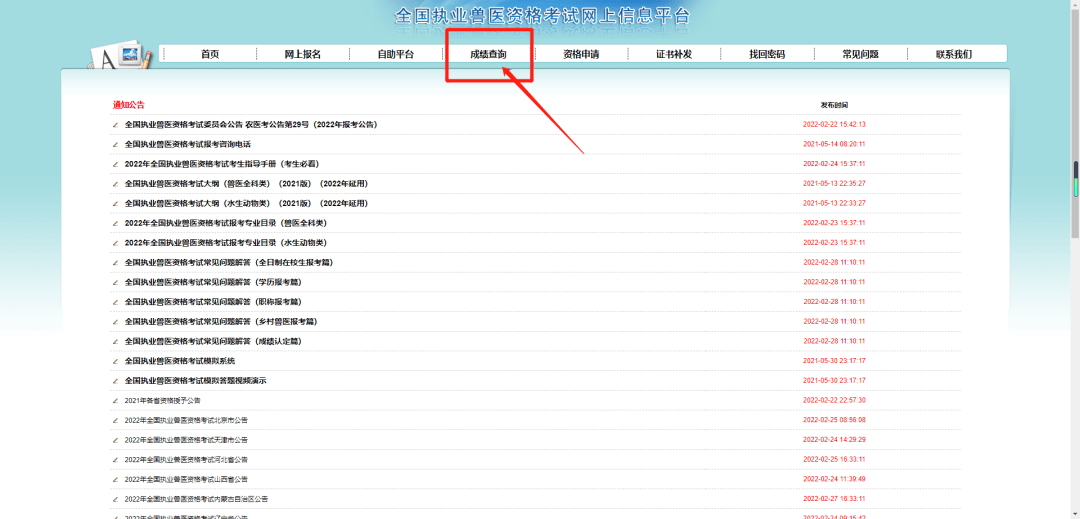1080x519 pixels.
Task: Open the 自助平台 menu item
Action: [395, 54]
